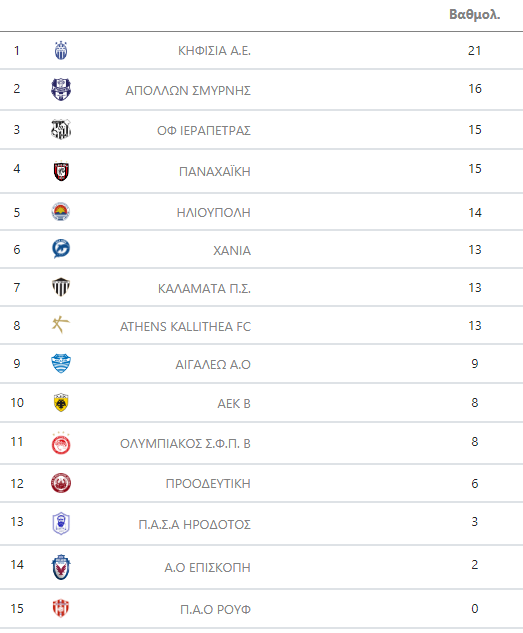Viewport: 523px width, 633px height.
Task: Click the Π.Α.Σ.Α ΗΡΟΔΟΤΟΣ crest
Action: click(61, 524)
